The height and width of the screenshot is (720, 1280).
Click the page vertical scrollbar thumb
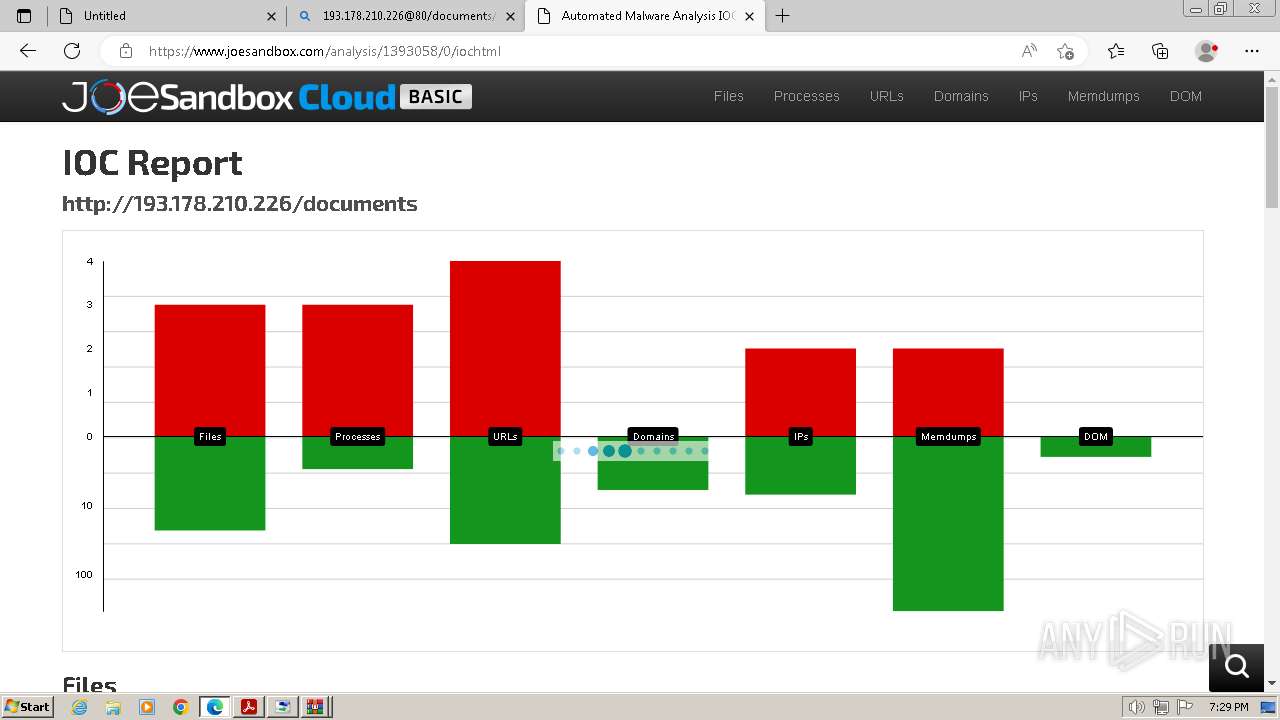click(1272, 147)
